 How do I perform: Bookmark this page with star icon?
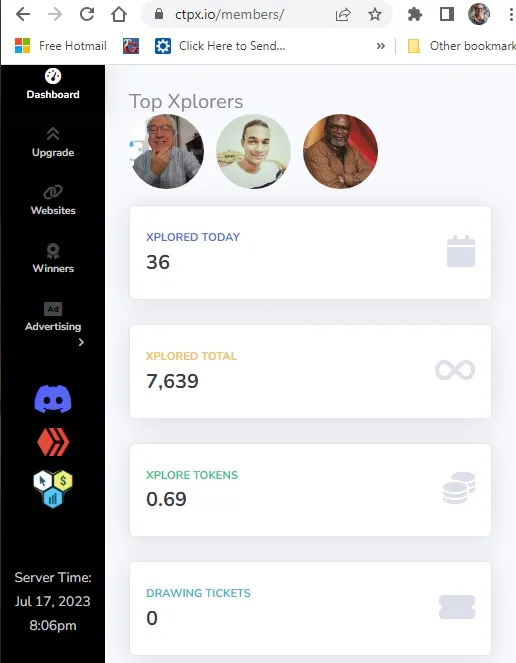[x=375, y=14]
